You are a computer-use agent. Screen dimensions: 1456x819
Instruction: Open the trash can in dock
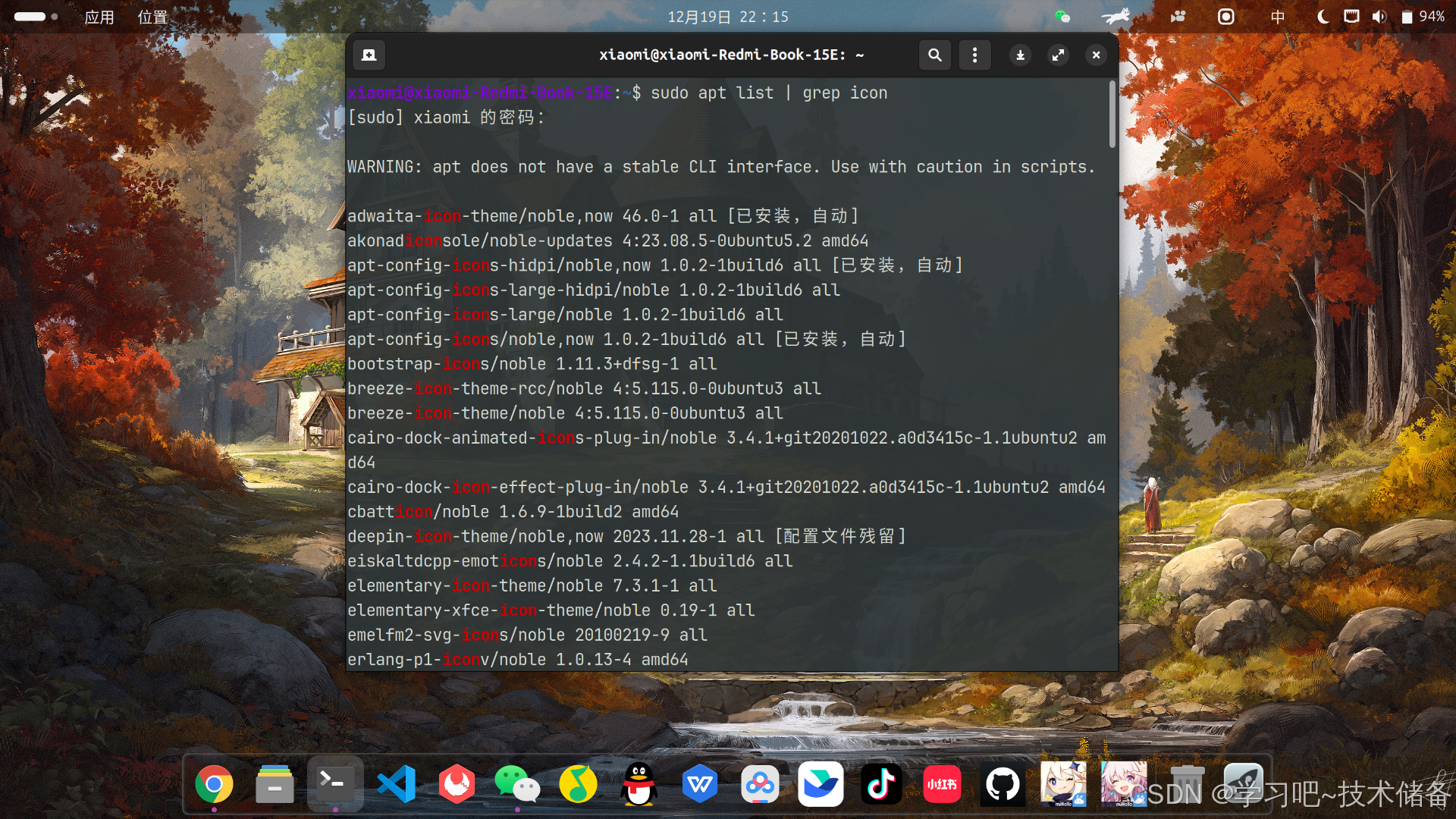(1187, 785)
